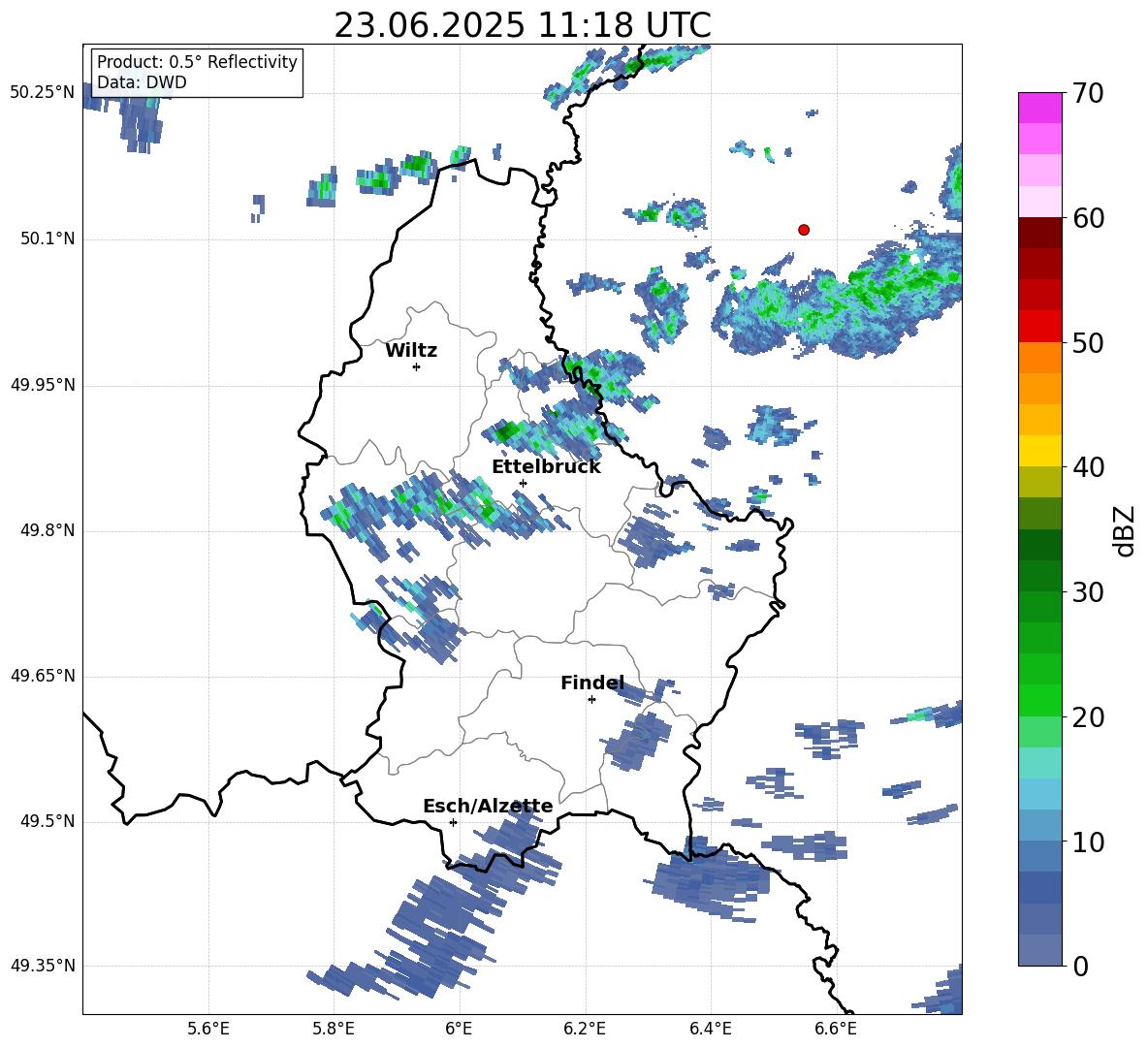The width and height of the screenshot is (1148, 1048).
Task: Click the 5.8°E longitude label
Action: click(334, 1029)
